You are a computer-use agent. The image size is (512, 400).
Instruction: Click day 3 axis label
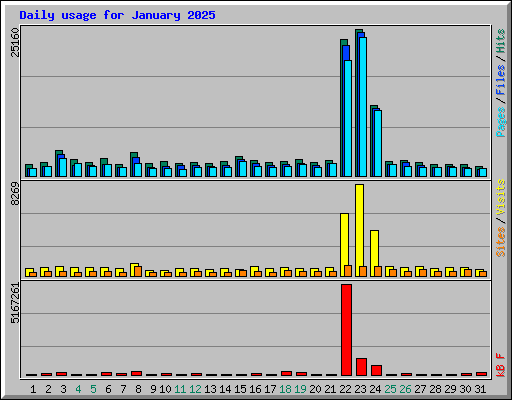click(x=63, y=389)
